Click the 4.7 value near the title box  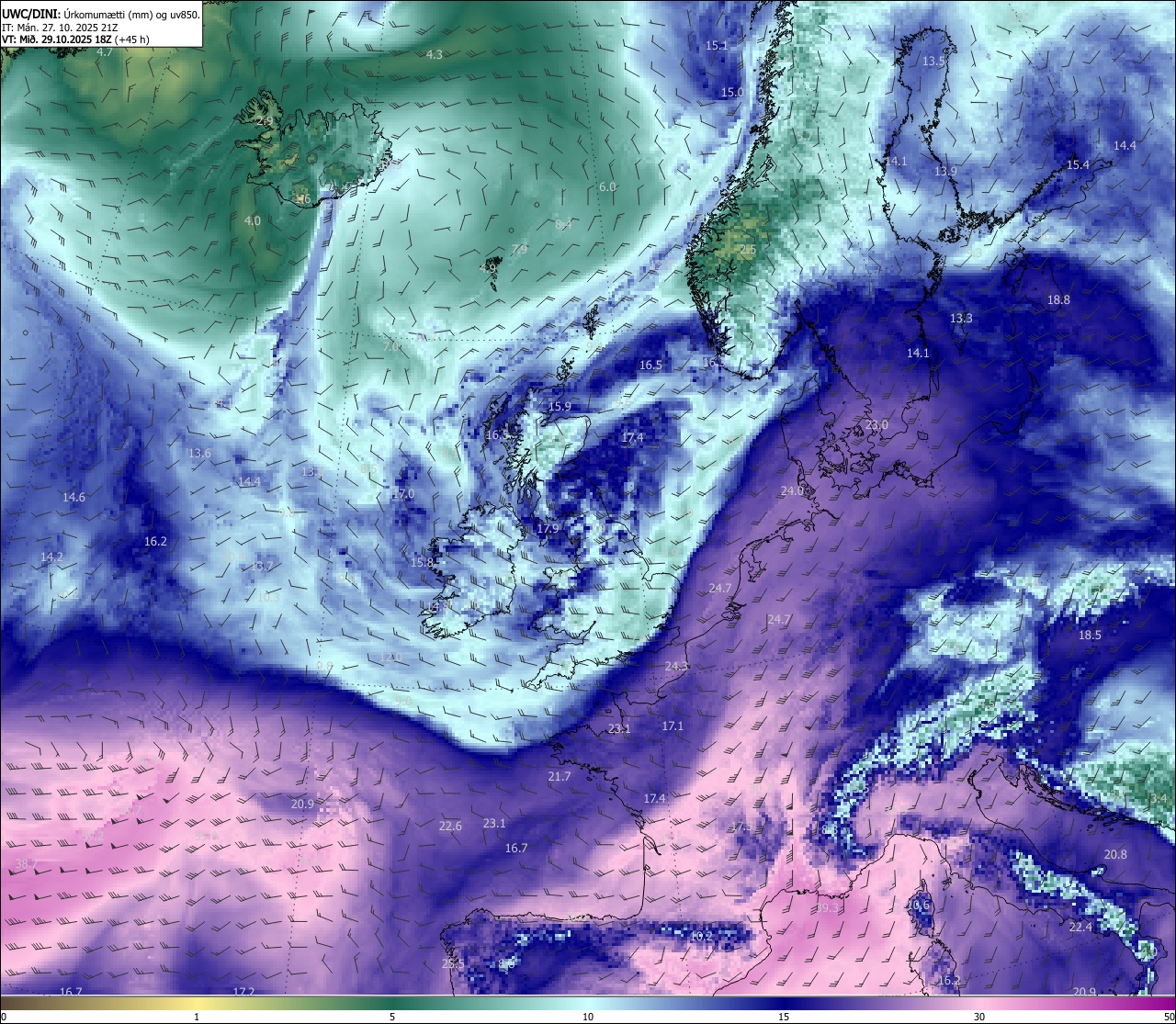tap(105, 52)
